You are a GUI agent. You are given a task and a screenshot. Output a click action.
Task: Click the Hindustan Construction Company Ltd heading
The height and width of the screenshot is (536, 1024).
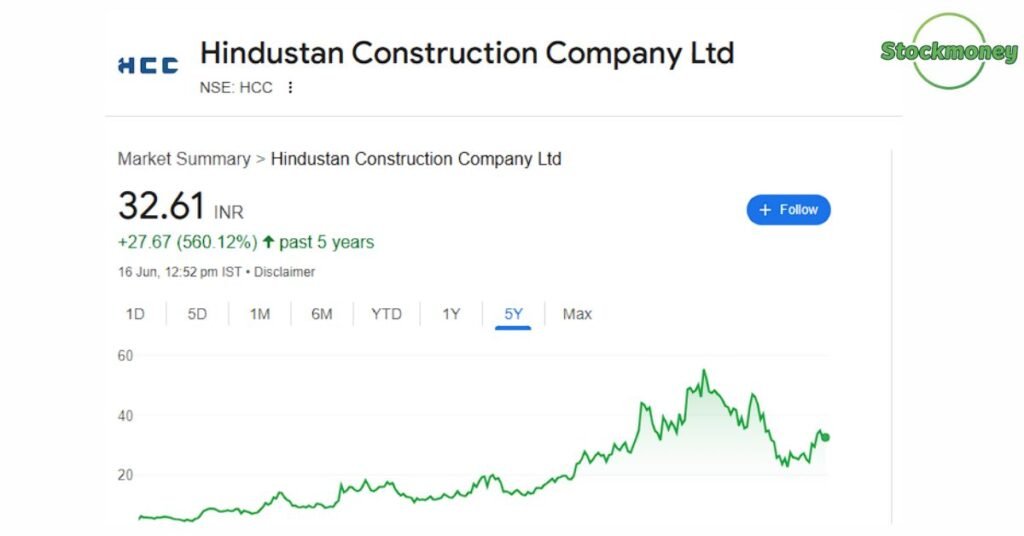[467, 53]
